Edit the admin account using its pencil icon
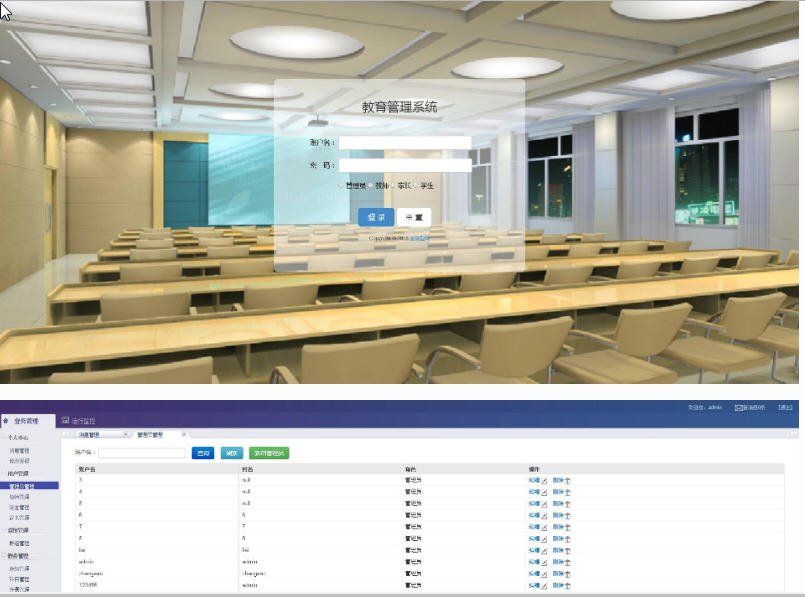The width and height of the screenshot is (805, 597). tap(544, 563)
